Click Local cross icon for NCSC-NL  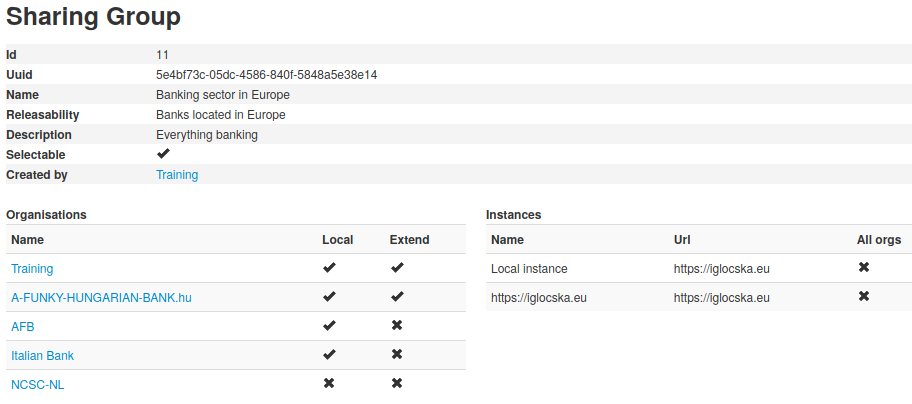[x=329, y=383]
